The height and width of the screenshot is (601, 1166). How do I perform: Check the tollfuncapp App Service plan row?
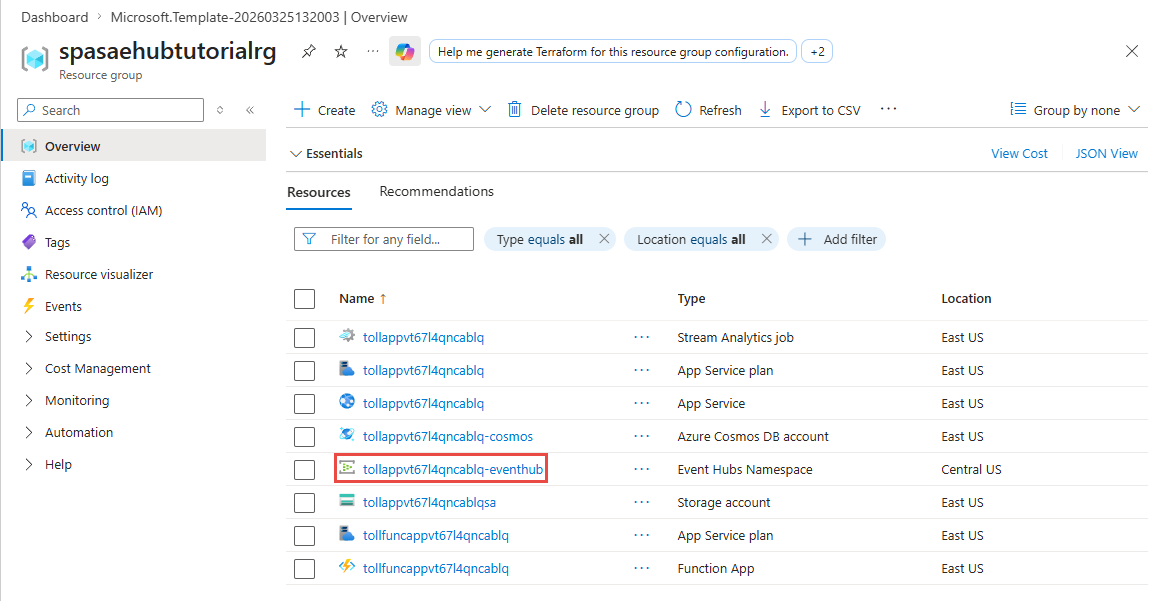click(x=304, y=536)
